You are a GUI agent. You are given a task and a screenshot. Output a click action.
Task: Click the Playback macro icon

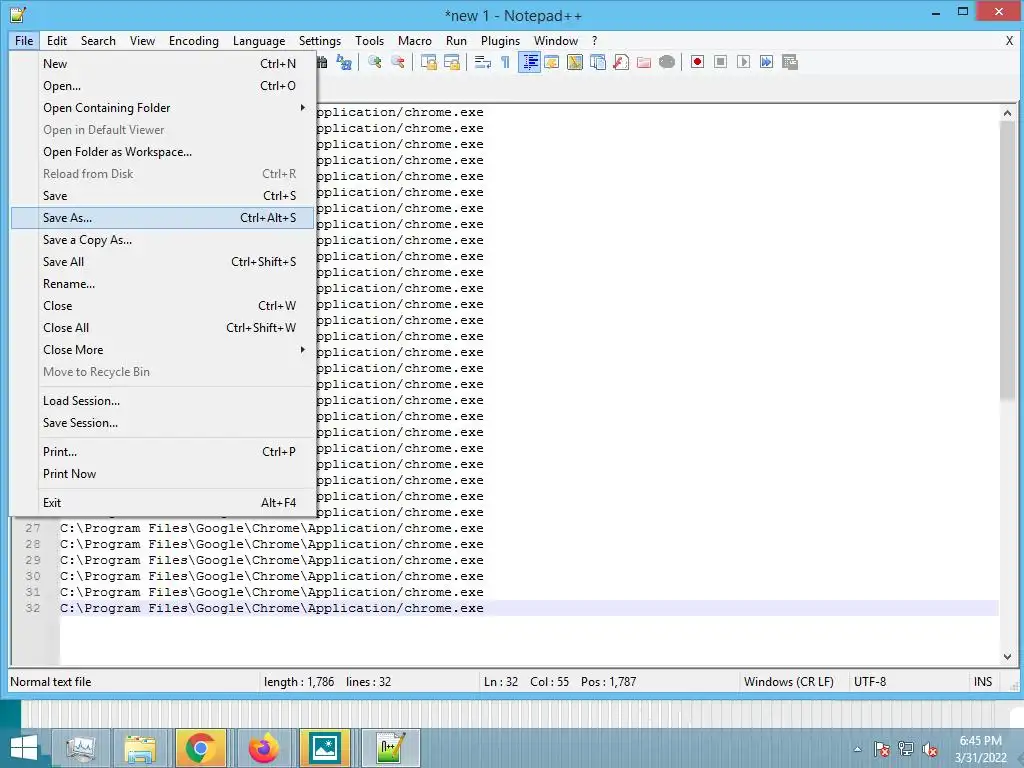point(743,62)
